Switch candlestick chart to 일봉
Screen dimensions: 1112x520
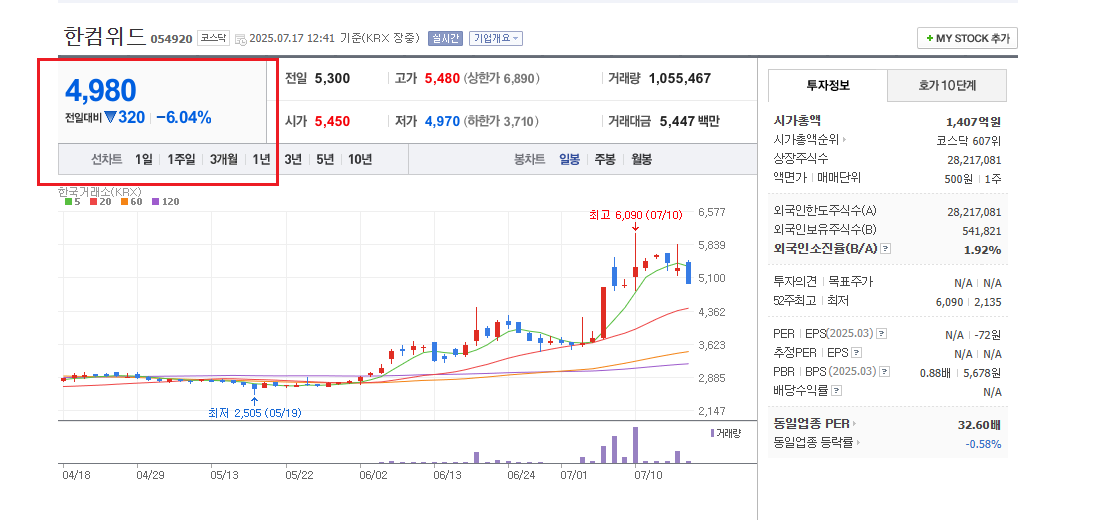(x=569, y=160)
